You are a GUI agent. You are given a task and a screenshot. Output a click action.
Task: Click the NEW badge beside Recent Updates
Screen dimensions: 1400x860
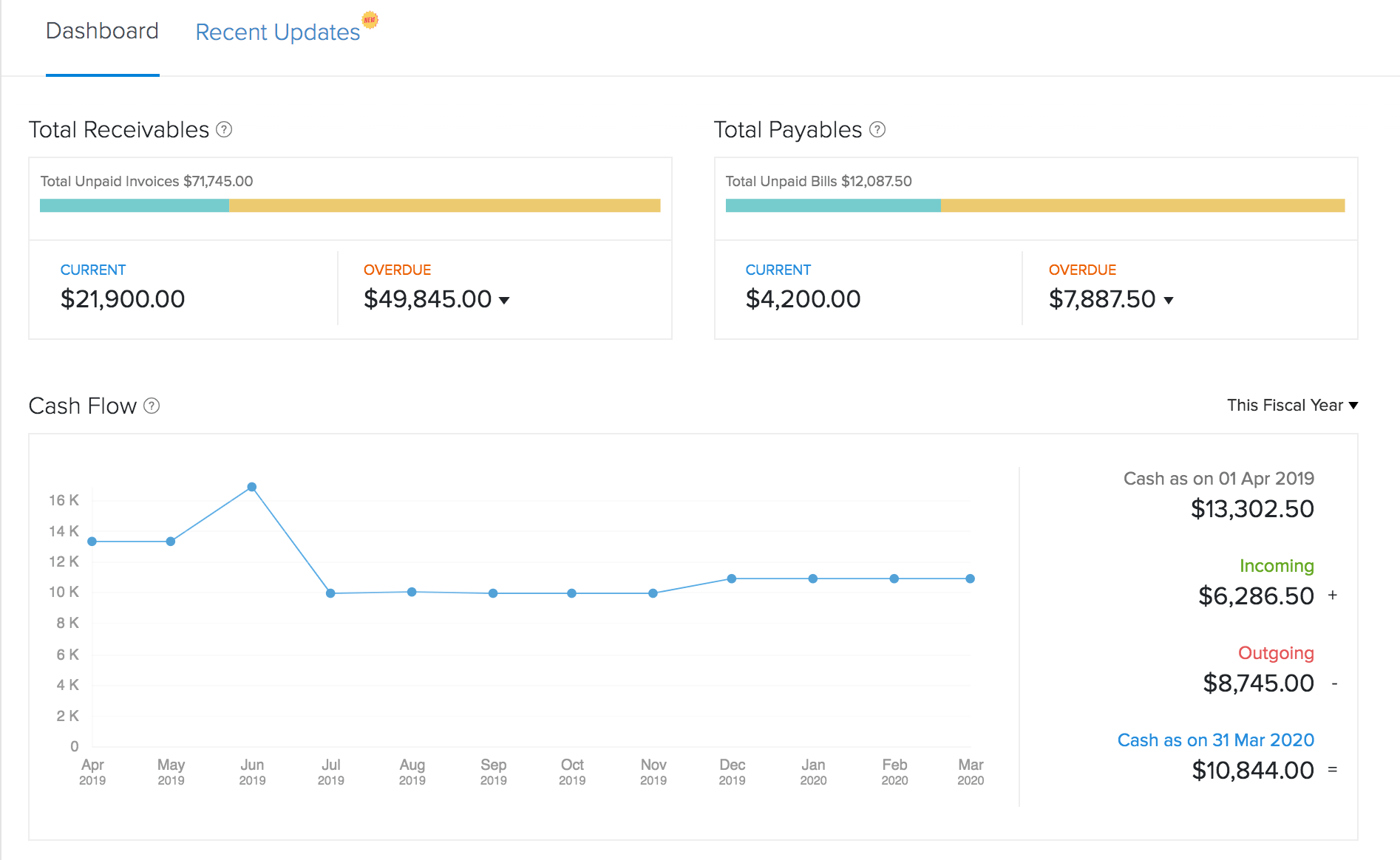tap(370, 20)
